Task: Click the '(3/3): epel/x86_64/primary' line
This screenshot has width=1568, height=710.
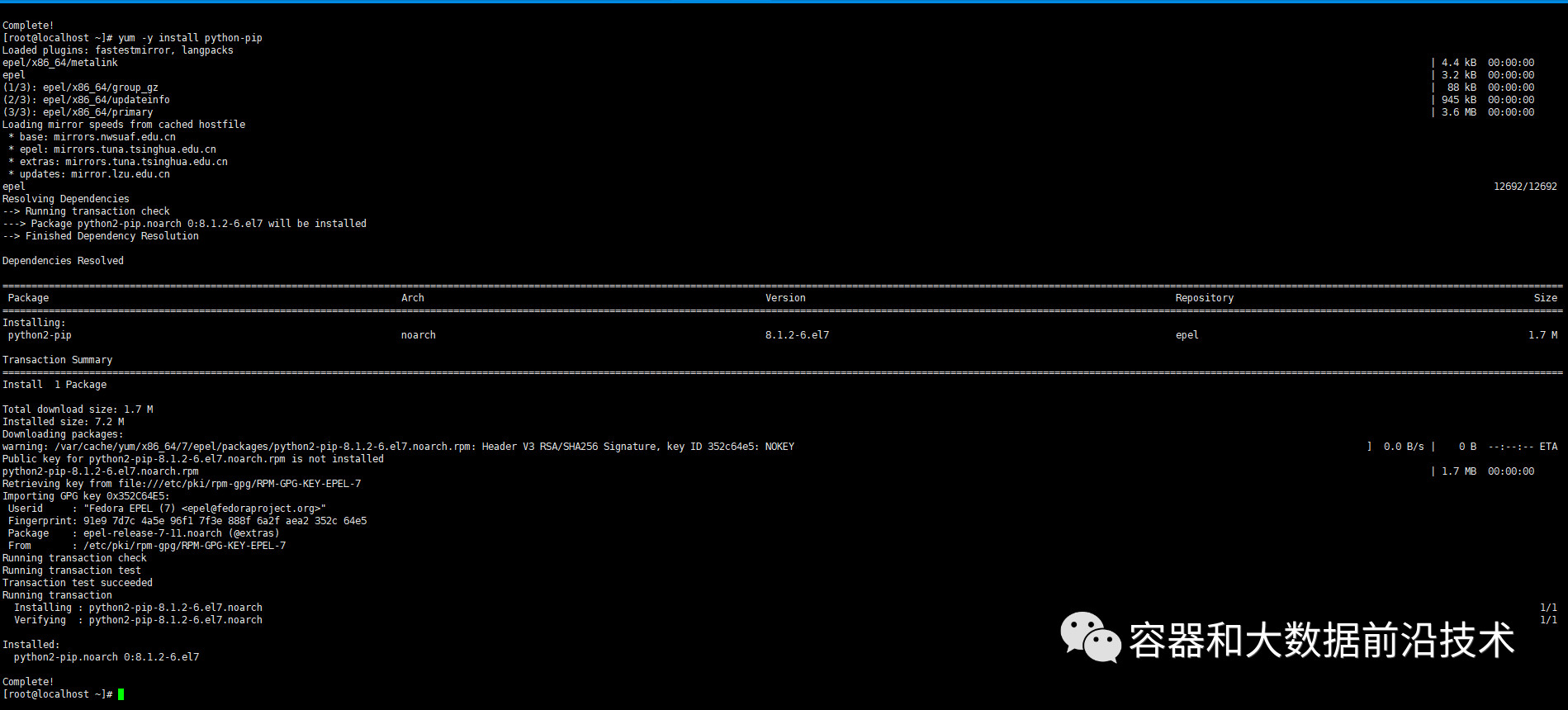Action: pyautogui.click(x=78, y=112)
